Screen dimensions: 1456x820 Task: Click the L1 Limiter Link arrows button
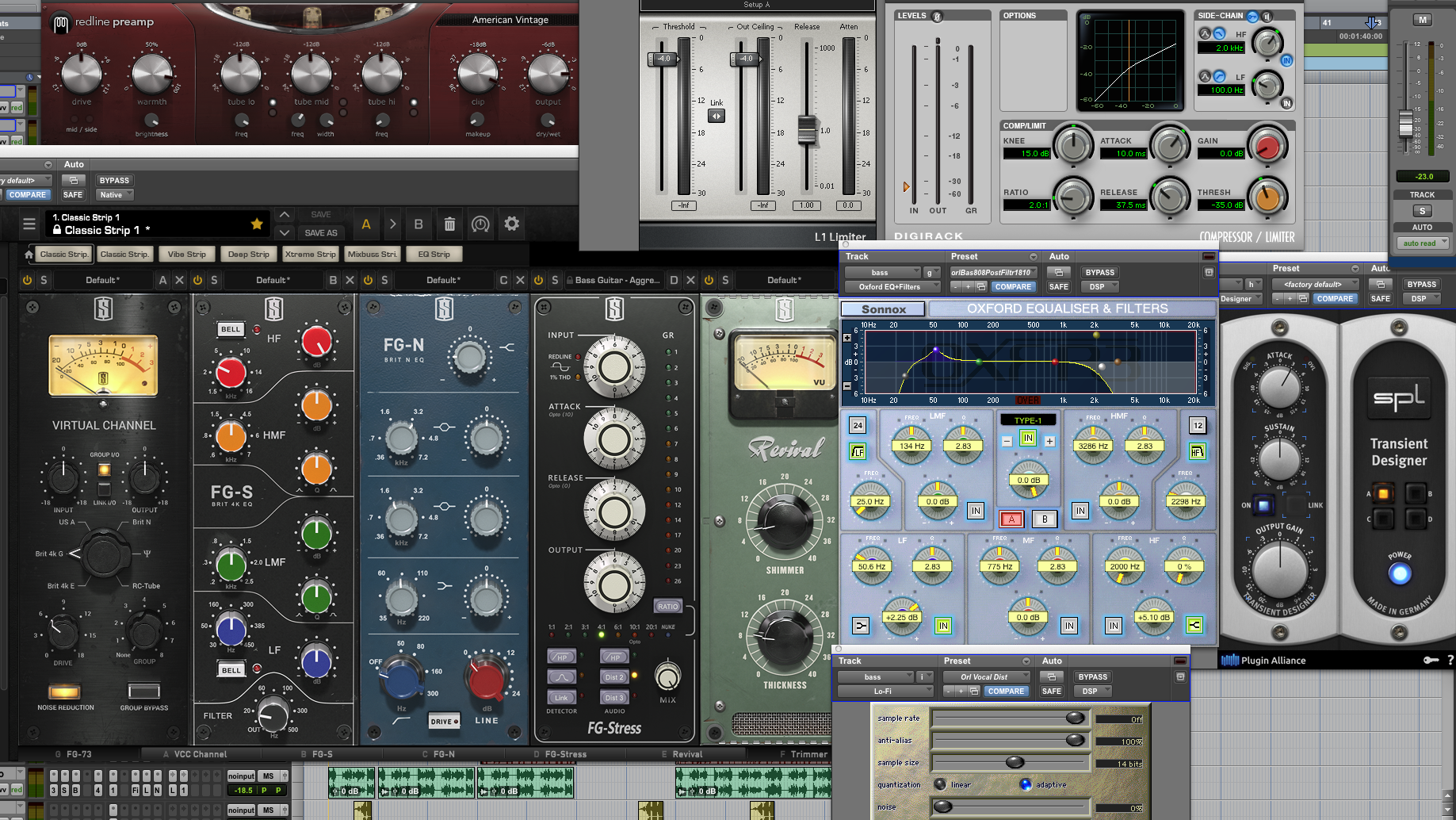[x=717, y=116]
